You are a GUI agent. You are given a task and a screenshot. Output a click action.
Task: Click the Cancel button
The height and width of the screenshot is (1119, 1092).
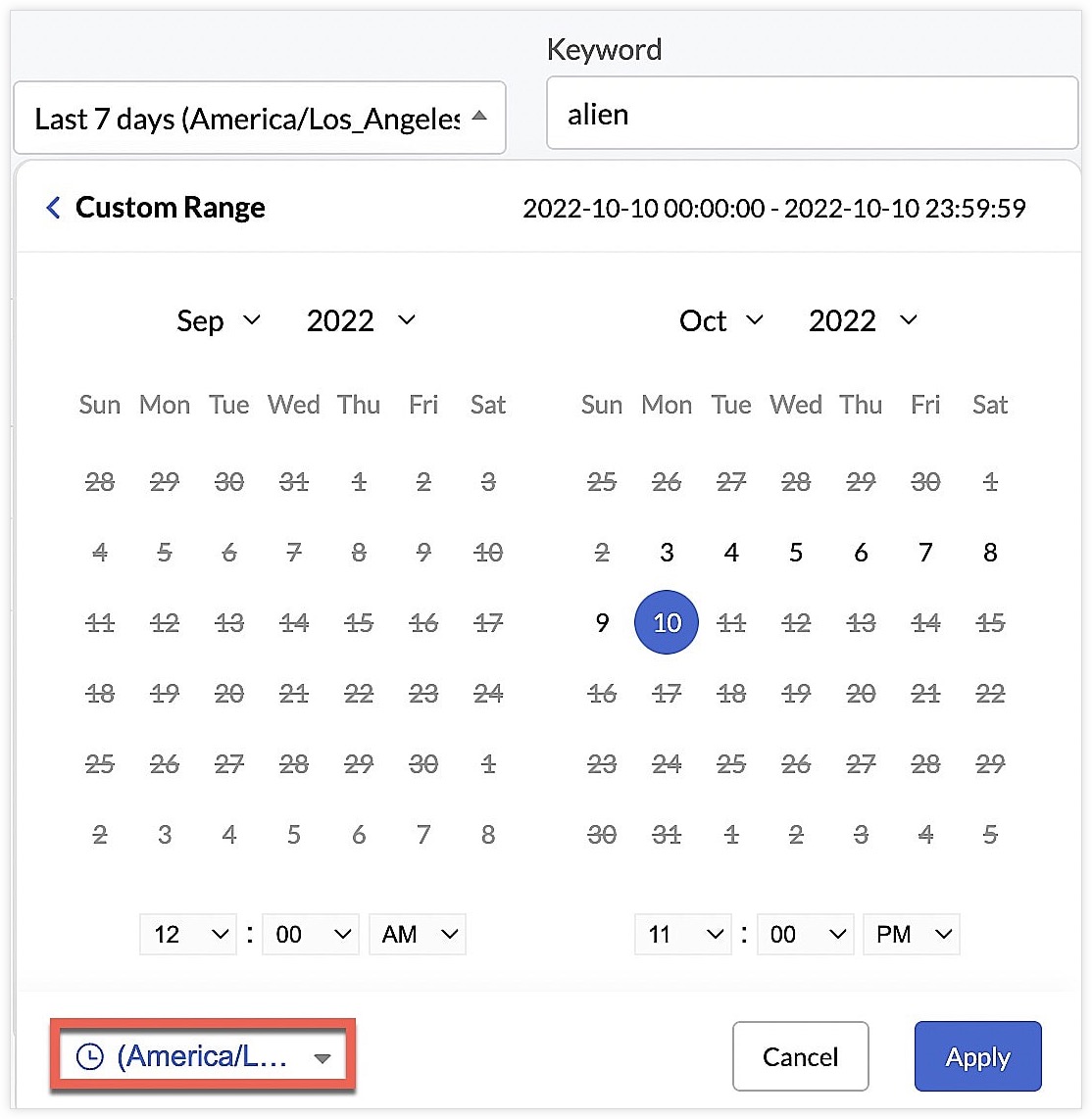(800, 1056)
